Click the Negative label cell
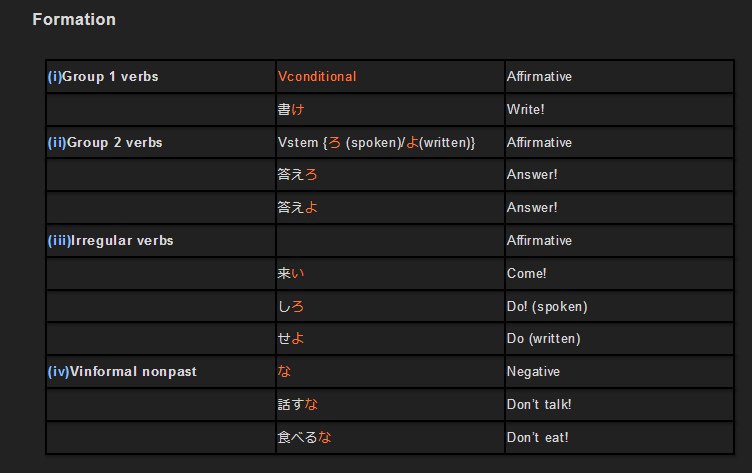 tap(619, 372)
